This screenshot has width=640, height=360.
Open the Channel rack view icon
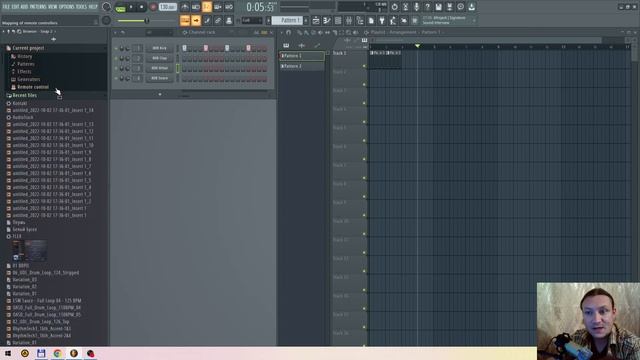click(x=338, y=20)
